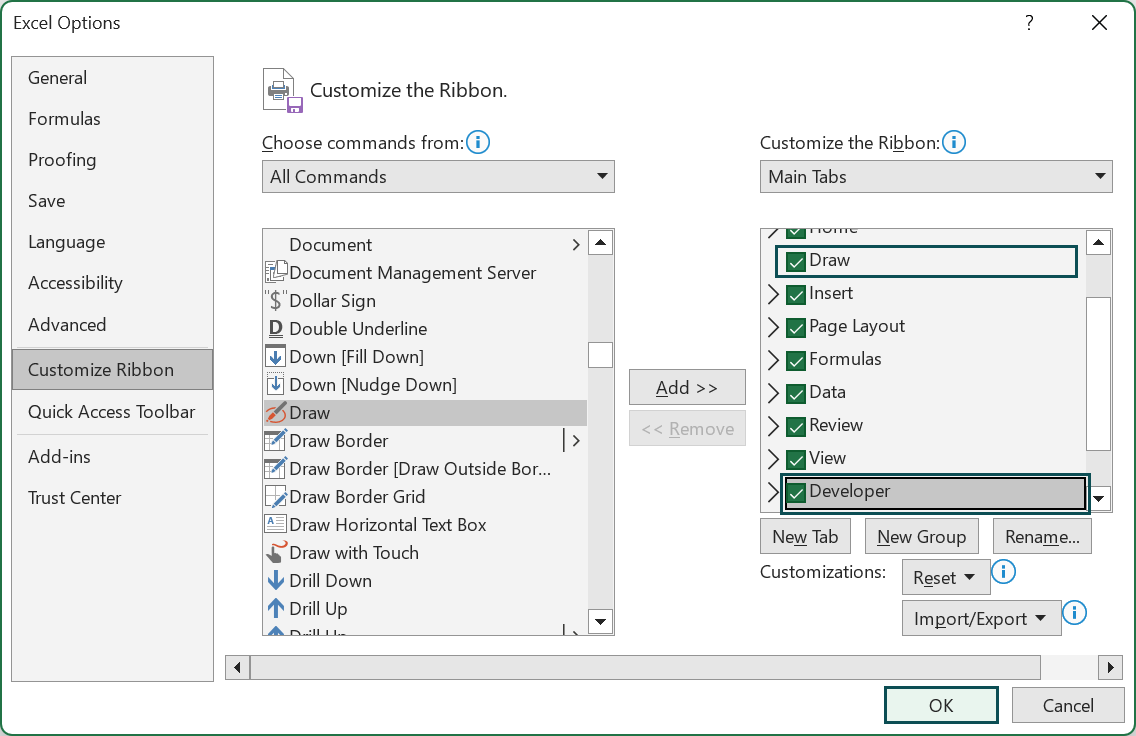The height and width of the screenshot is (736, 1136).
Task: Uncheck the Insert tab checkbox
Action: (796, 295)
